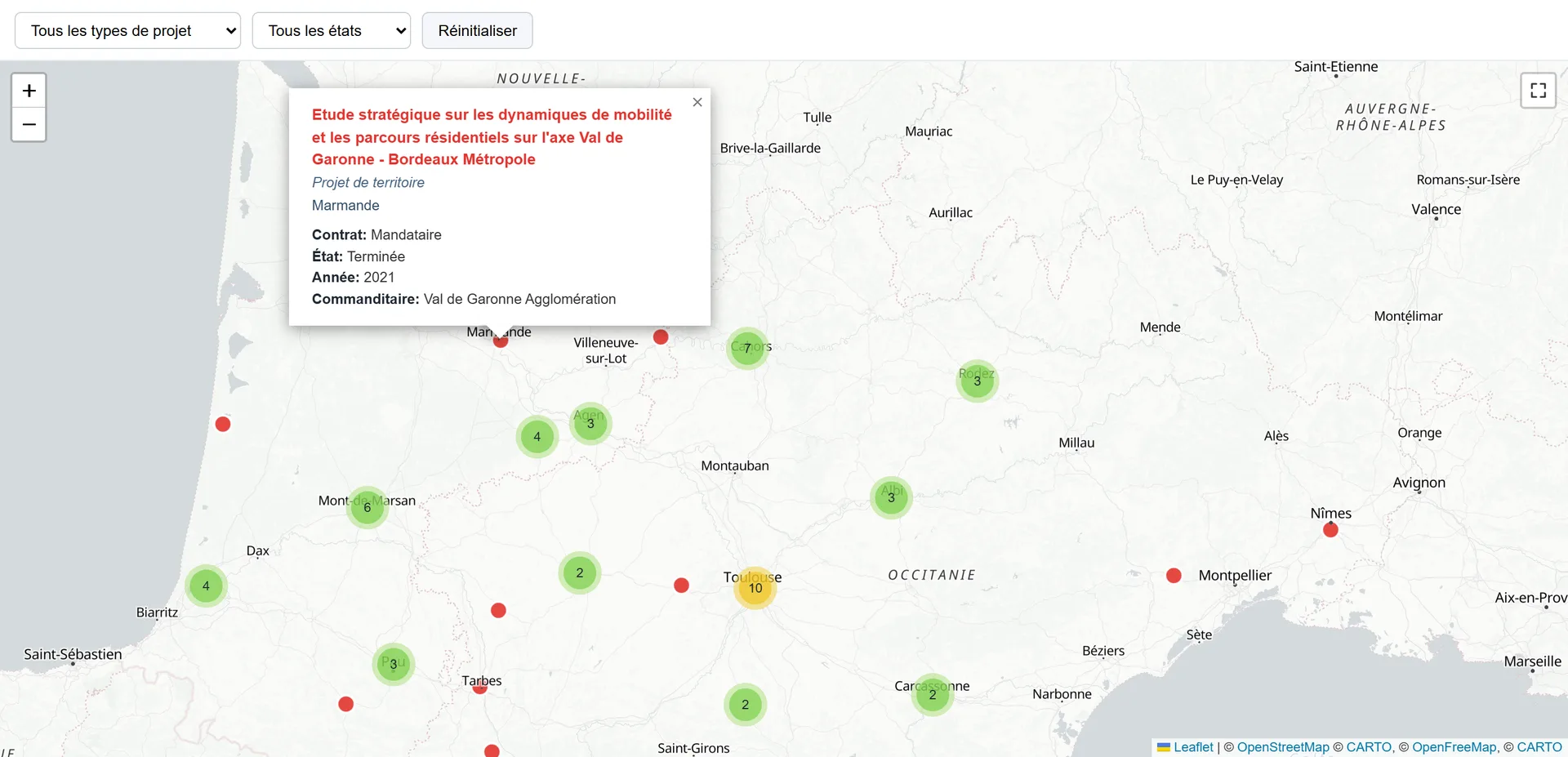Open the 'Tous les états' dropdown

tap(332, 31)
